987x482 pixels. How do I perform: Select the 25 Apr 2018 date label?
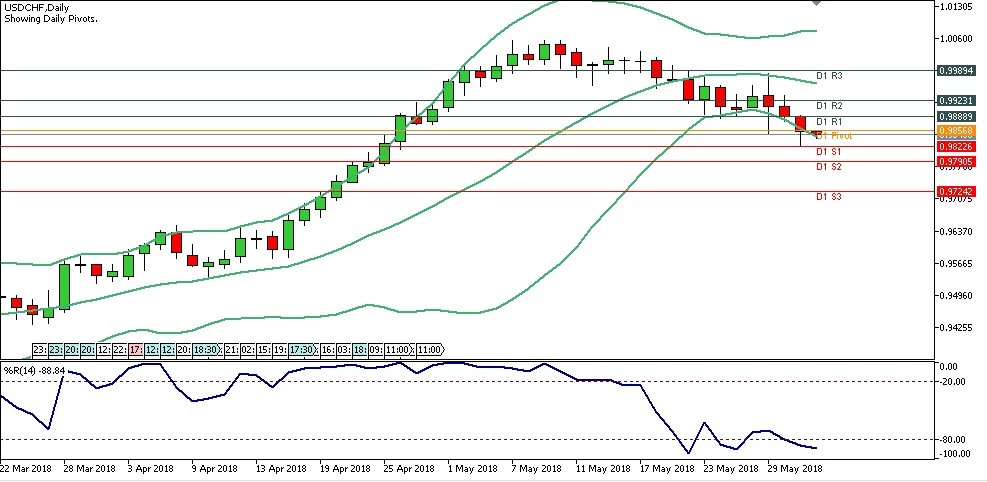pos(409,469)
